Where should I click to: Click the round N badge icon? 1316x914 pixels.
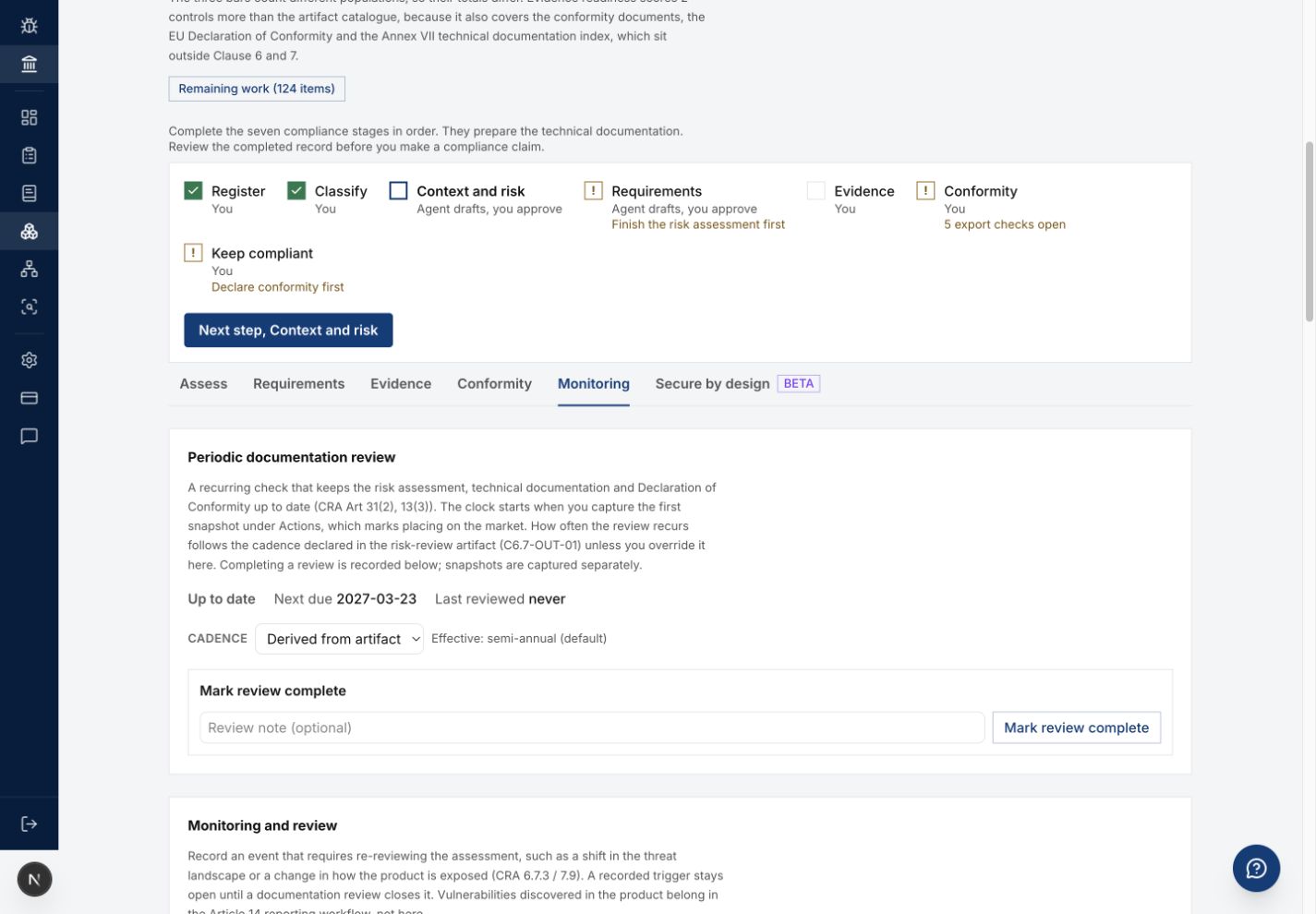tap(34, 879)
